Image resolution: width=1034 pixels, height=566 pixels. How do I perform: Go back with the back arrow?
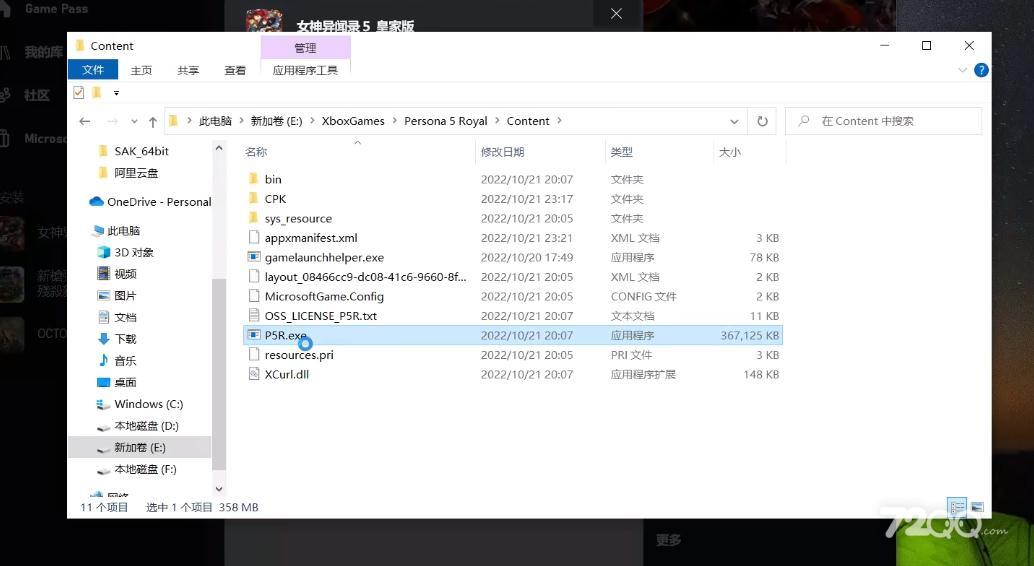tap(84, 121)
